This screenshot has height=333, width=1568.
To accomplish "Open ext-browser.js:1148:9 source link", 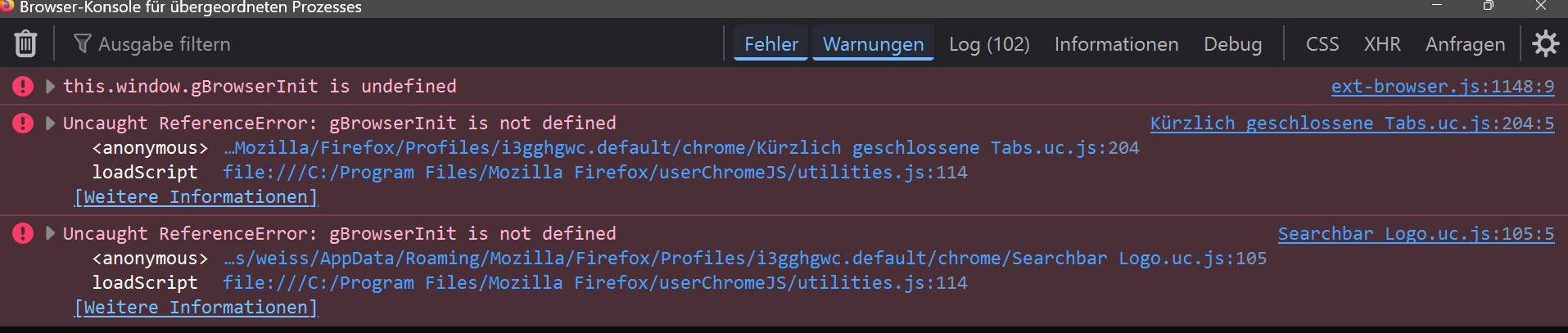I will pyautogui.click(x=1442, y=86).
